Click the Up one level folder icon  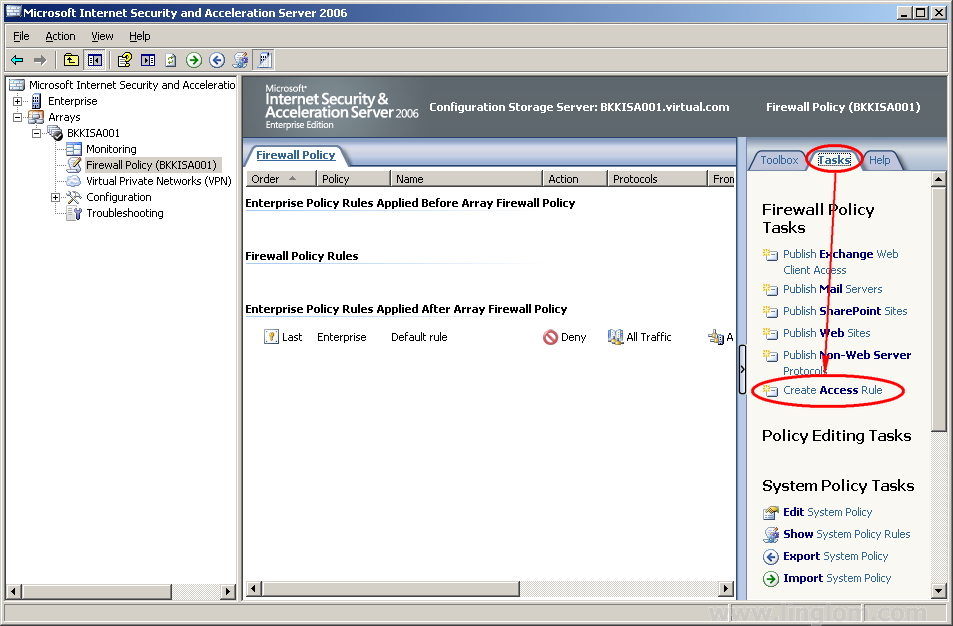pos(71,60)
